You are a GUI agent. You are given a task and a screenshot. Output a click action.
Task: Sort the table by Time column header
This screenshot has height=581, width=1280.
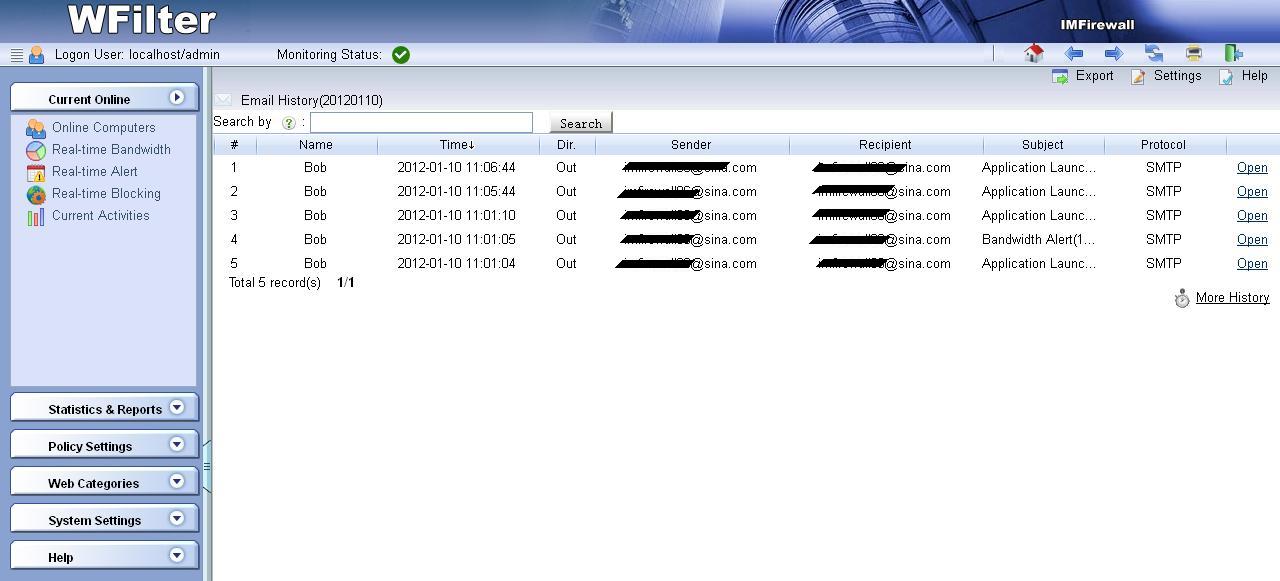(457, 145)
